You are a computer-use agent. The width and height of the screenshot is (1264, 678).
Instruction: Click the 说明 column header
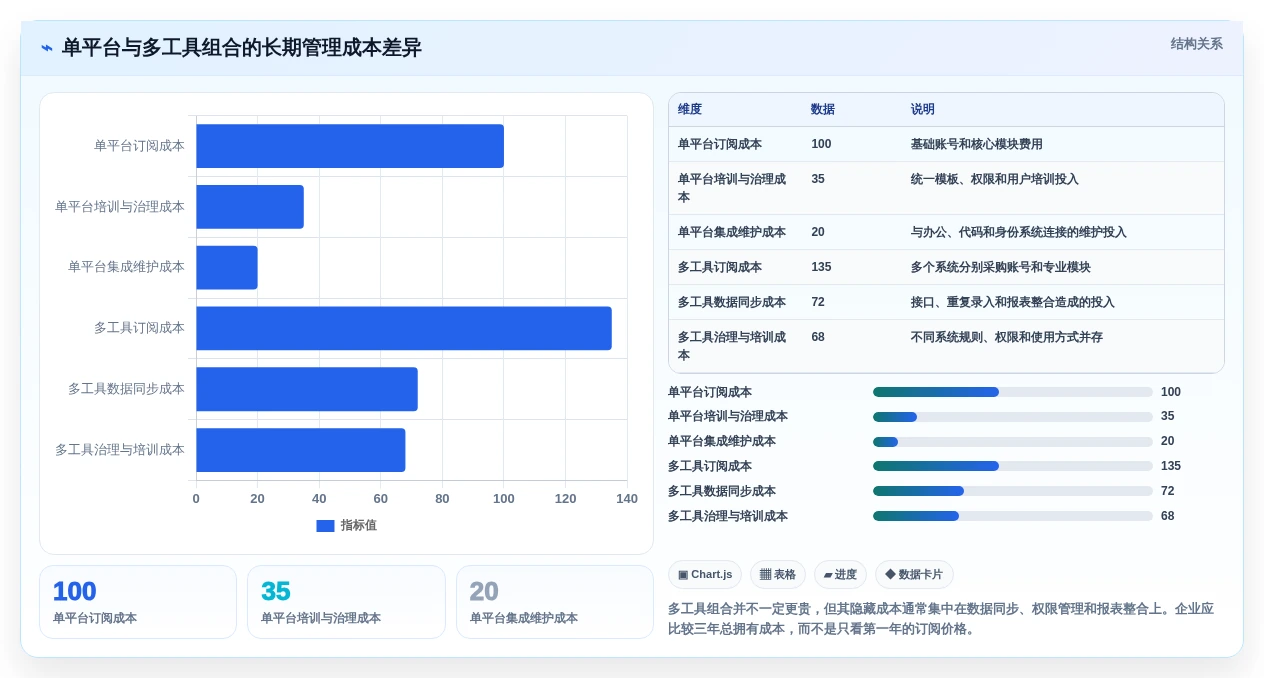923,109
